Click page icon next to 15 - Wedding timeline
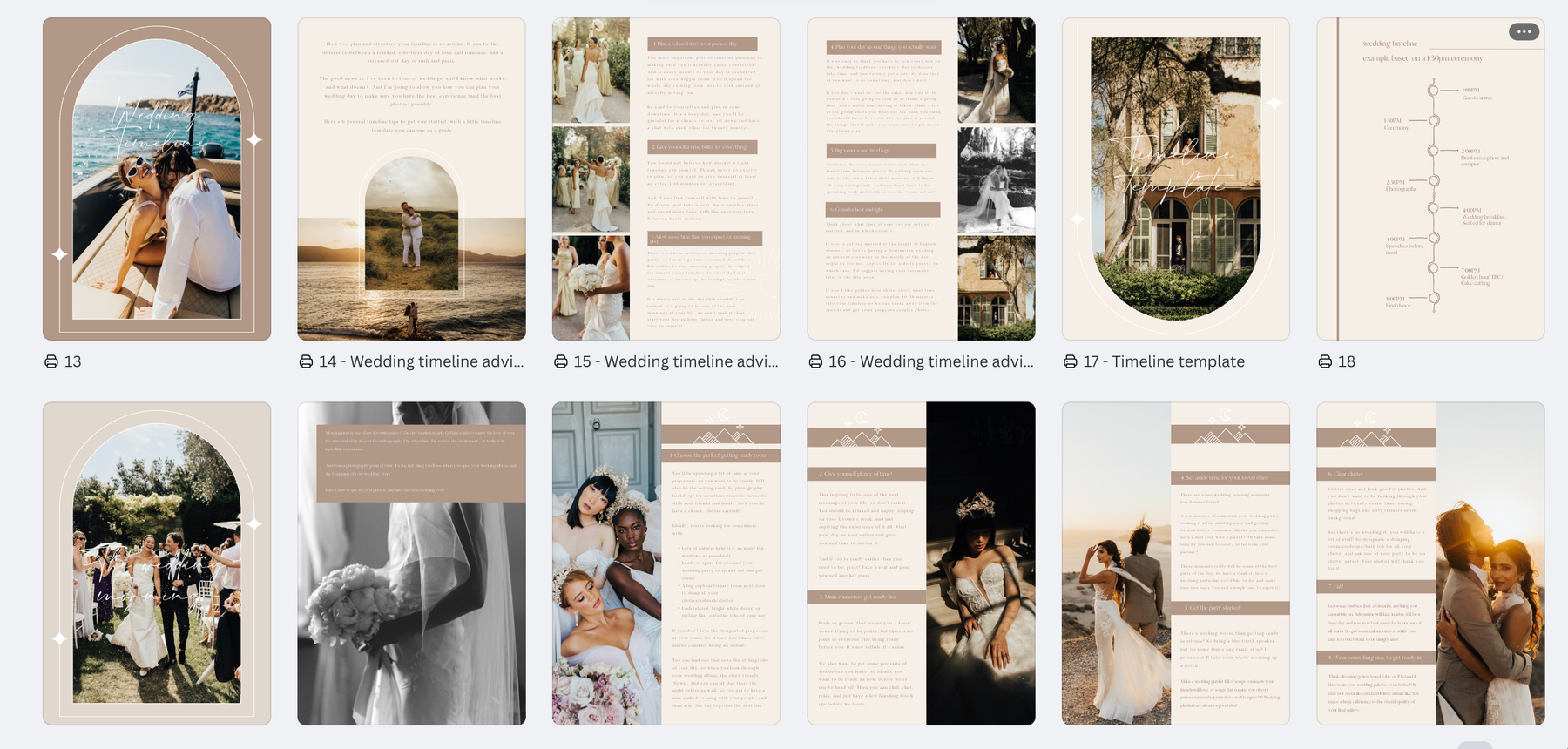The height and width of the screenshot is (749, 1568). [561, 361]
